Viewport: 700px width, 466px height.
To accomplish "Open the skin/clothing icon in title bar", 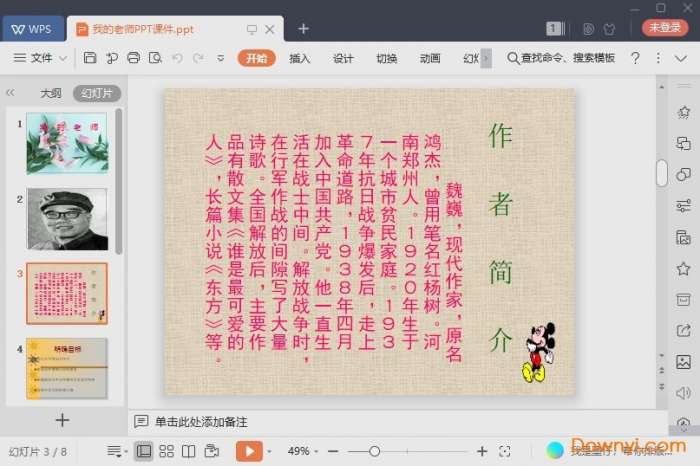I will point(609,29).
